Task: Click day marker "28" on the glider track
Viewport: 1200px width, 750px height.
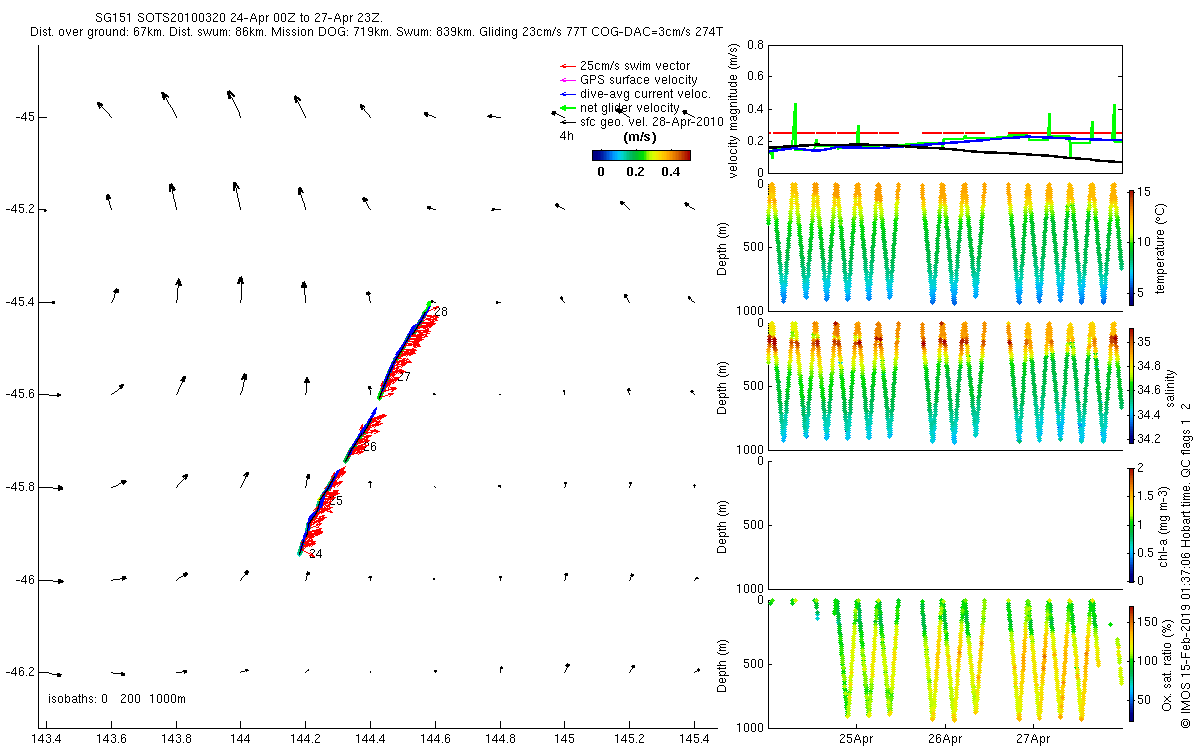Action: point(440,312)
